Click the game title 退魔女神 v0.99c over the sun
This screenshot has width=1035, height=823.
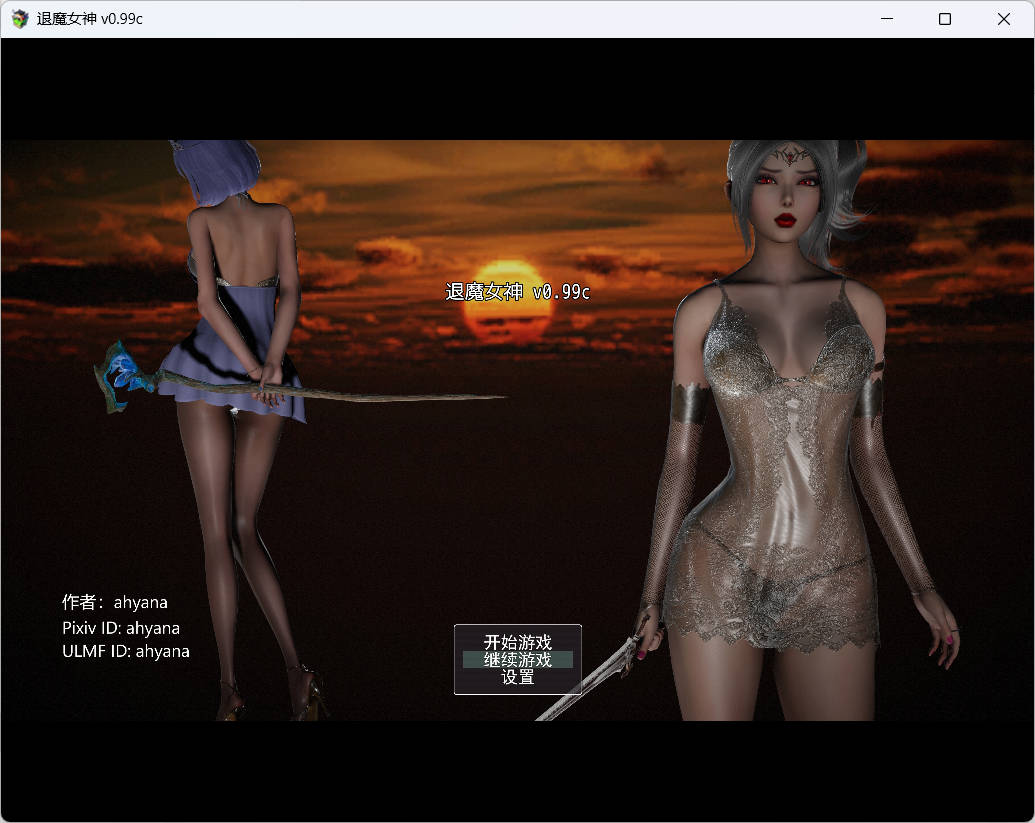tap(517, 292)
